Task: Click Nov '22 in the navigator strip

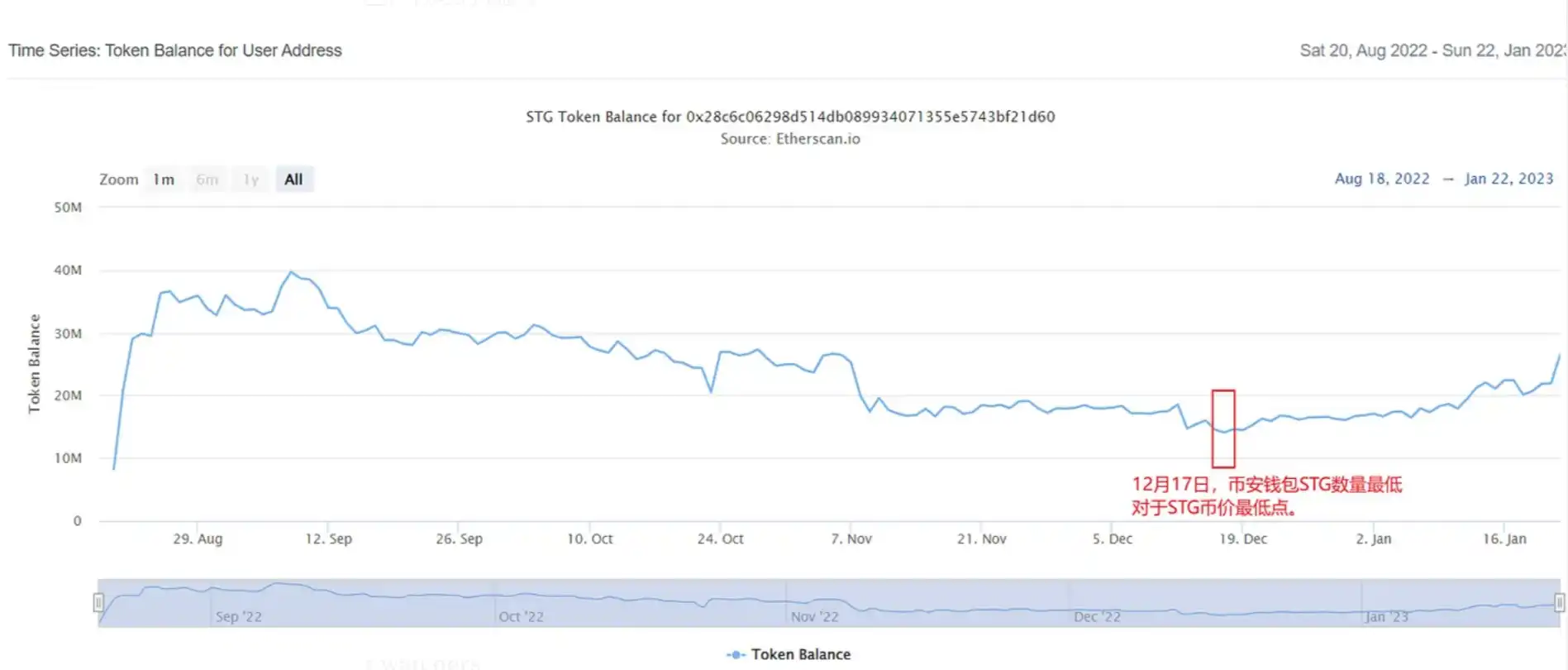Action: pos(814,616)
